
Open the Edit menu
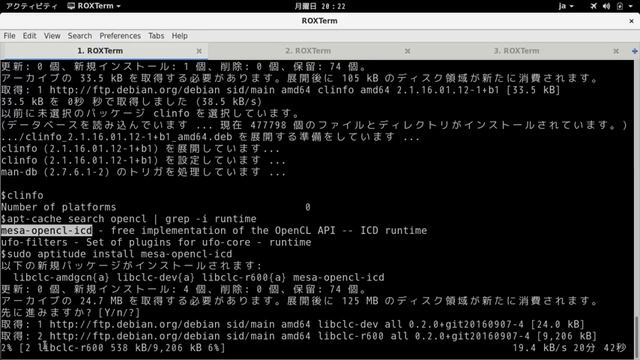29,36
